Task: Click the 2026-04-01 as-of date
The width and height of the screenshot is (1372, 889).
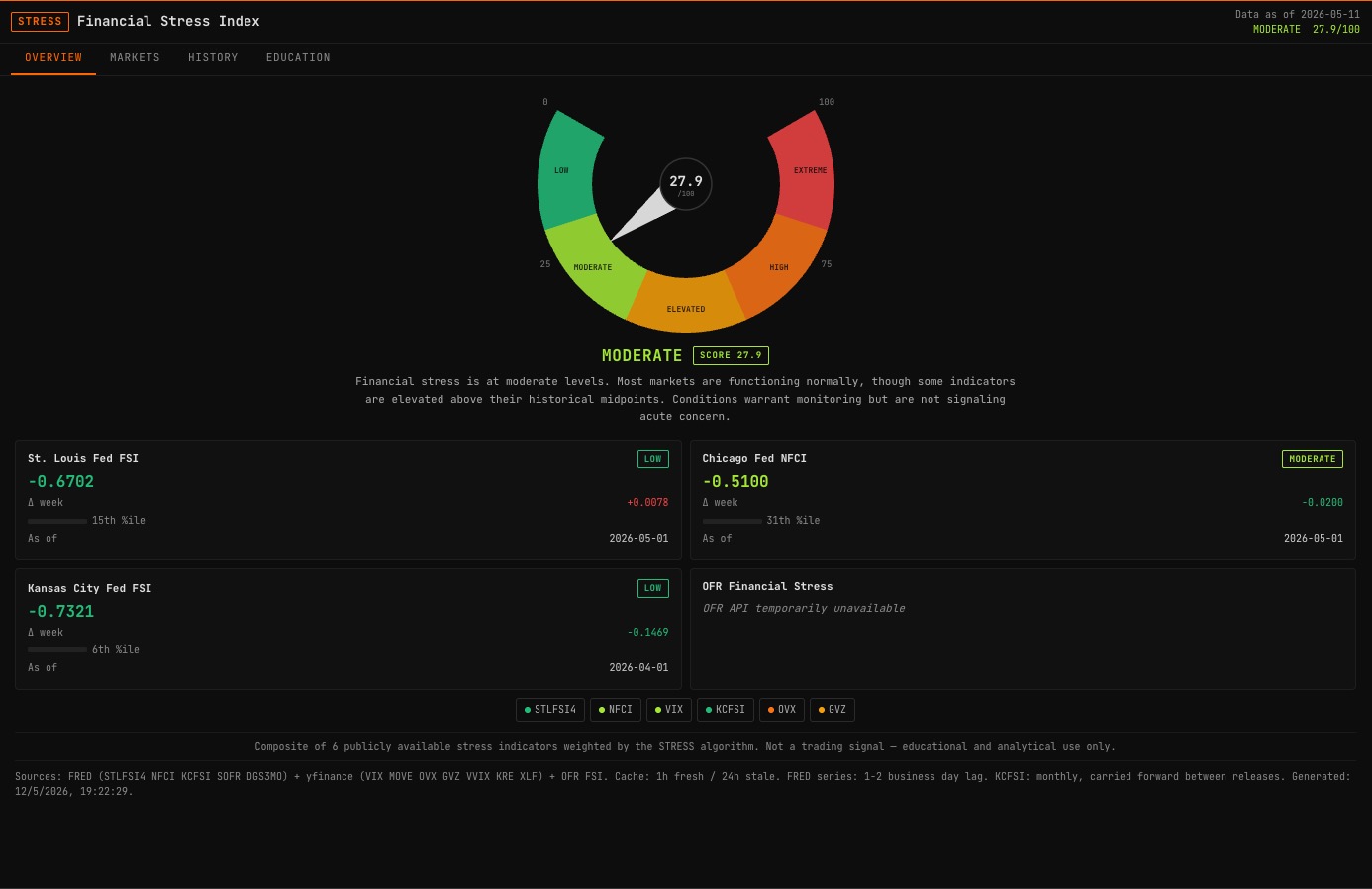Action: (638, 668)
